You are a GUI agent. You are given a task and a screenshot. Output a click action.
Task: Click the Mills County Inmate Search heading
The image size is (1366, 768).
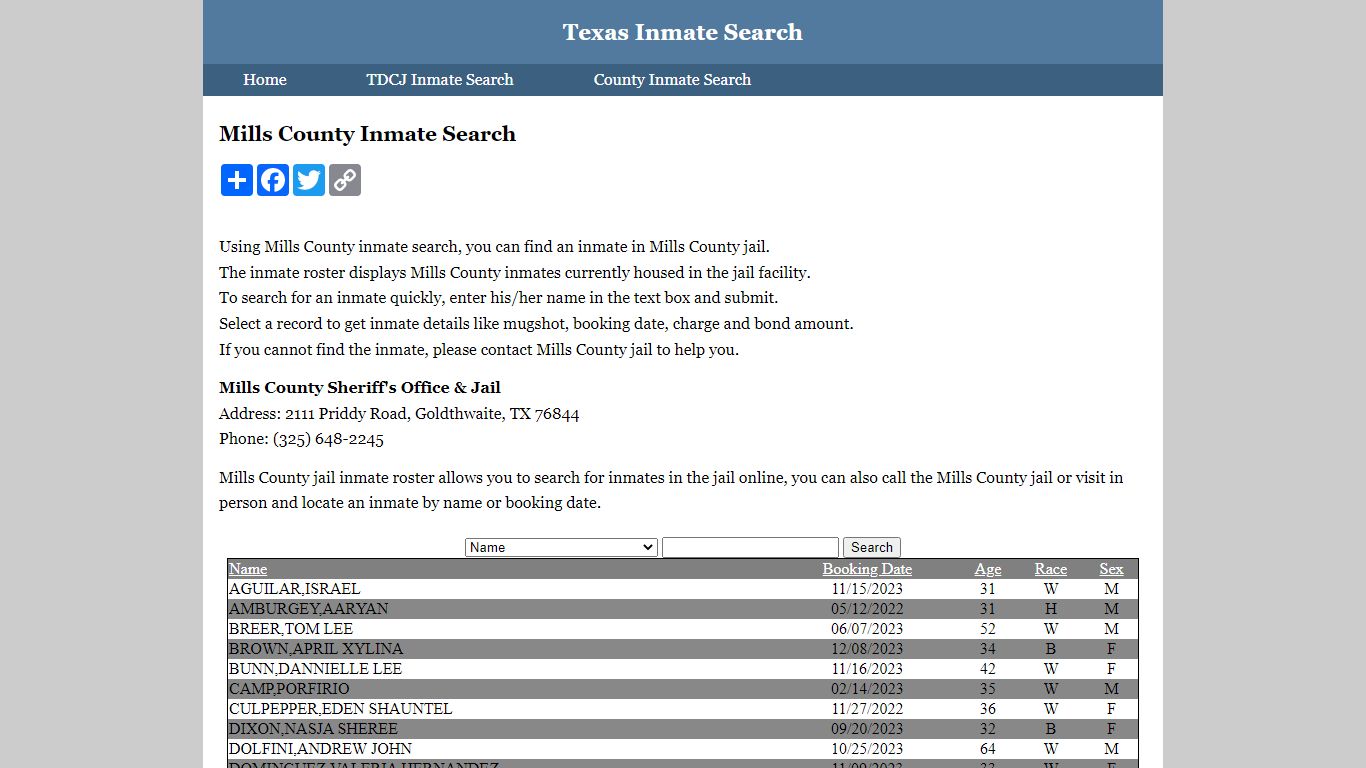tap(368, 134)
